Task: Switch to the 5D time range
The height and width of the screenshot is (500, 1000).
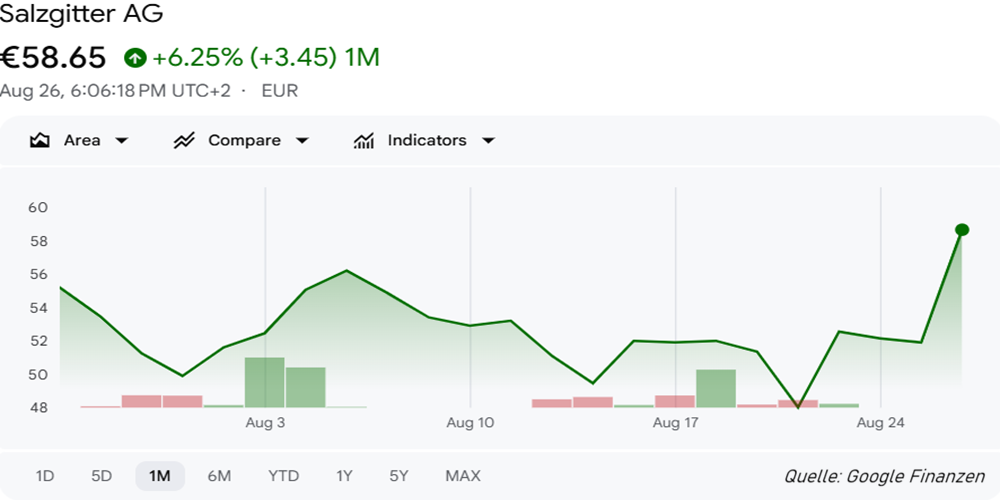Action: pos(101,476)
